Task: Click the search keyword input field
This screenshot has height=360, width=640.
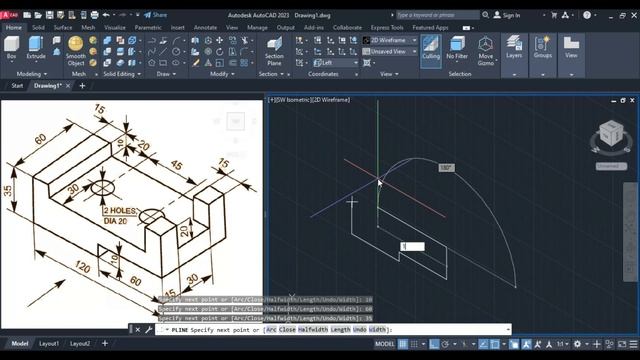Action: click(438, 15)
